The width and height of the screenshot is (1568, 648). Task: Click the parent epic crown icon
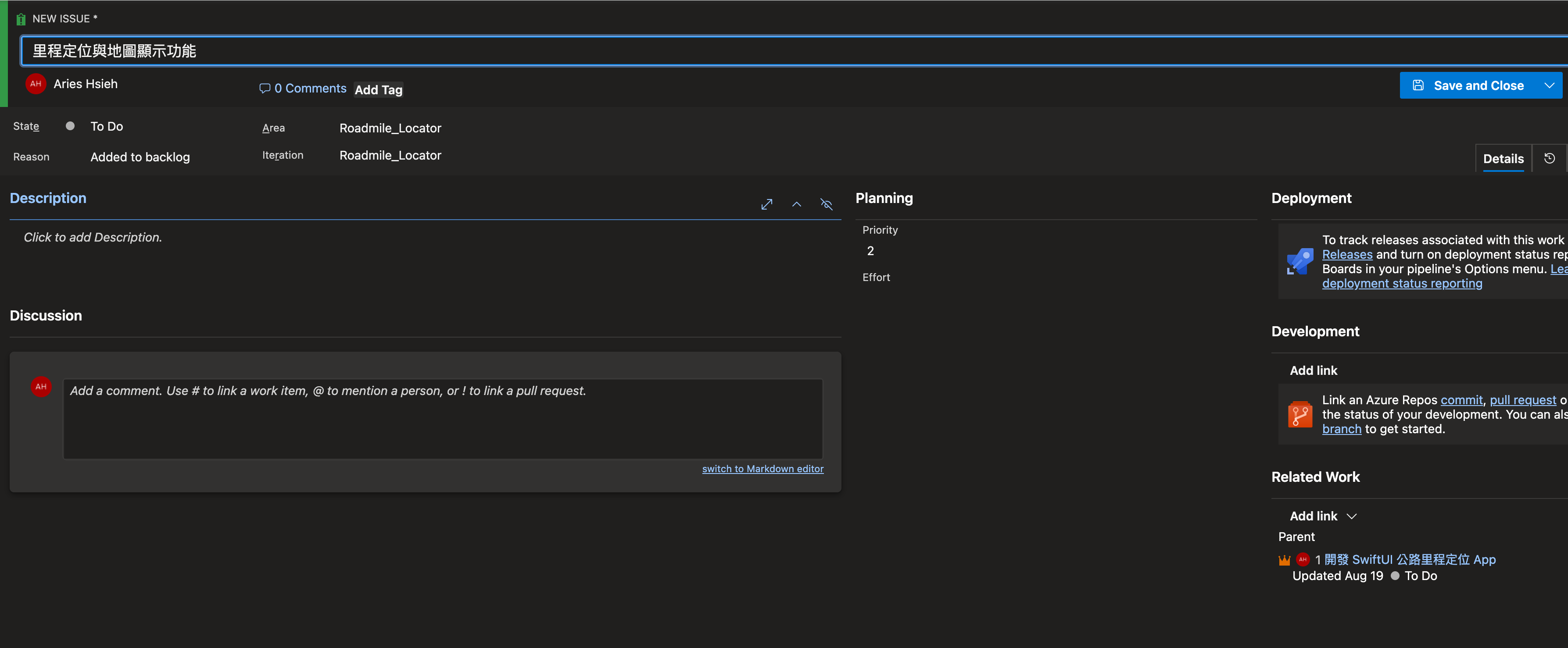(1284, 560)
